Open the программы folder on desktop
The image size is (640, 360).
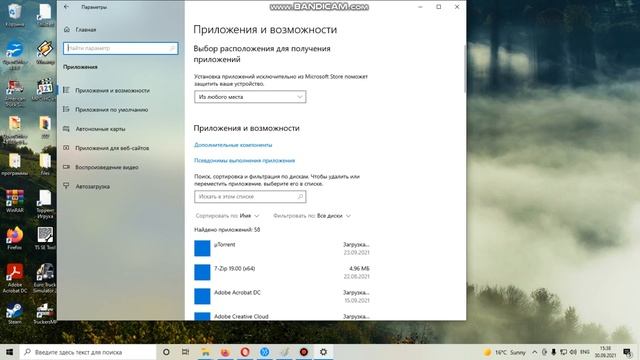15,164
